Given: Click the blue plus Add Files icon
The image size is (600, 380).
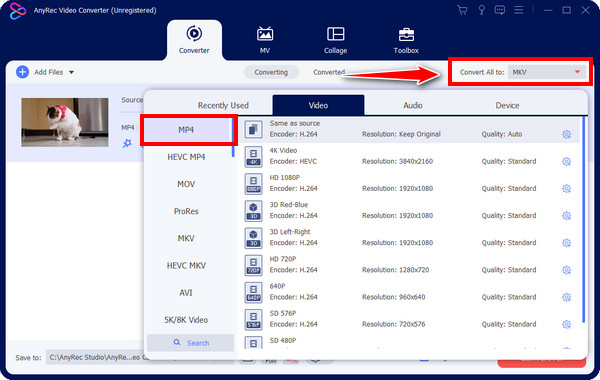Looking at the screenshot, I should (23, 72).
